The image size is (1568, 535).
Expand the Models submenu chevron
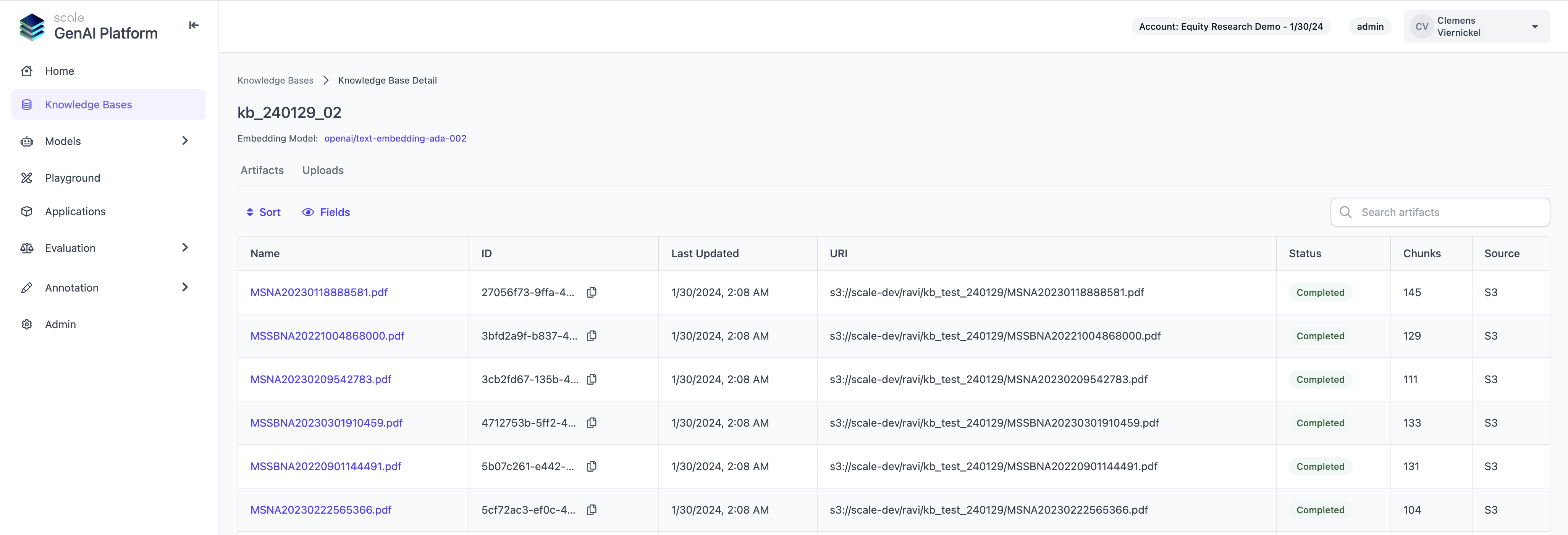tap(185, 141)
